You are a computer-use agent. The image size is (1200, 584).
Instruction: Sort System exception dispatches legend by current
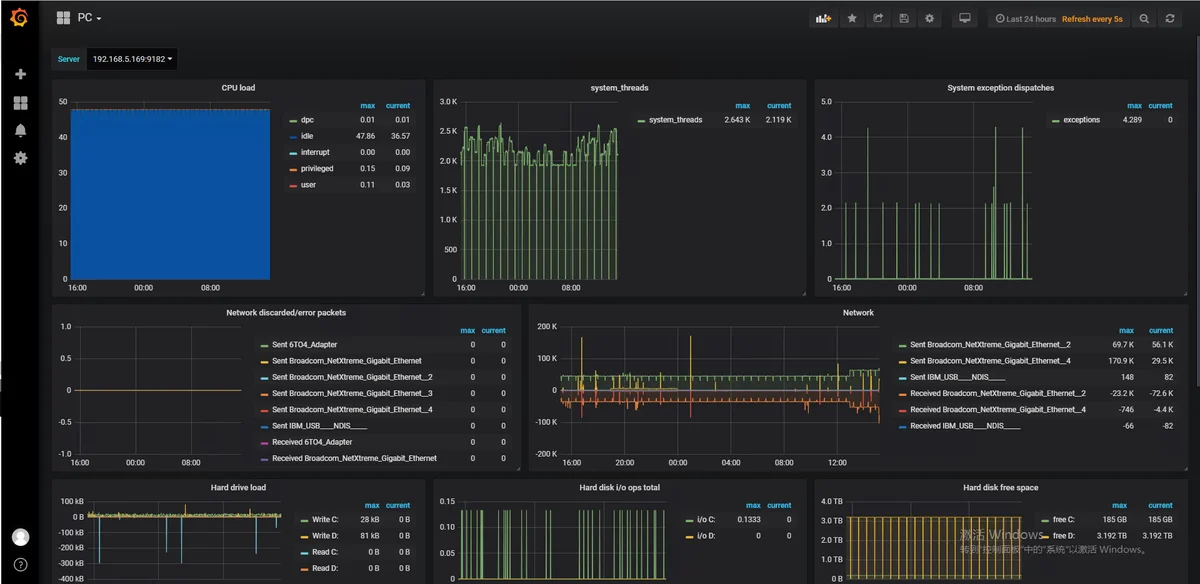click(1160, 105)
